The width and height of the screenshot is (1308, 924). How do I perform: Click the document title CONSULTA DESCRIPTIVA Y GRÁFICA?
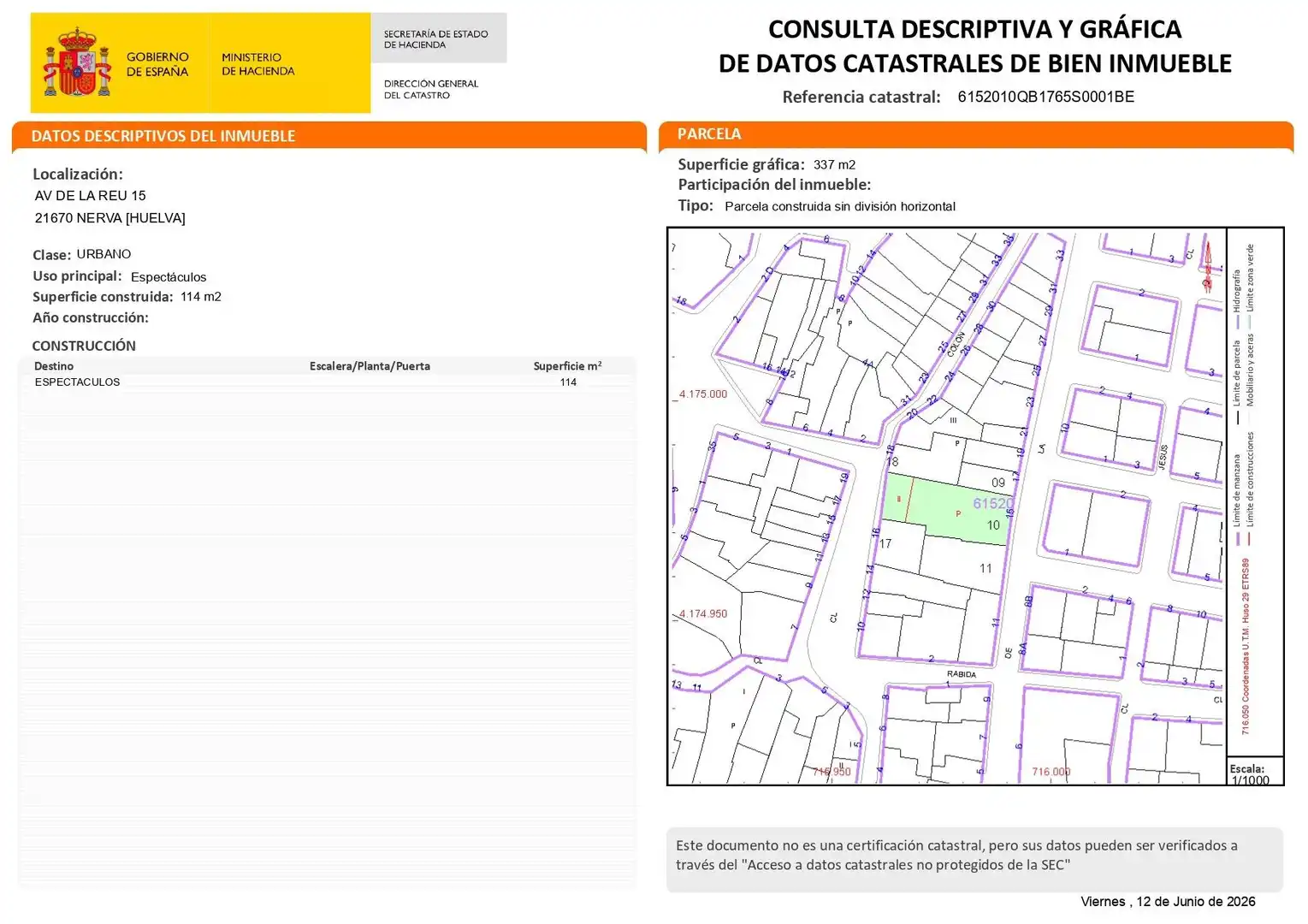pyautogui.click(x=974, y=29)
